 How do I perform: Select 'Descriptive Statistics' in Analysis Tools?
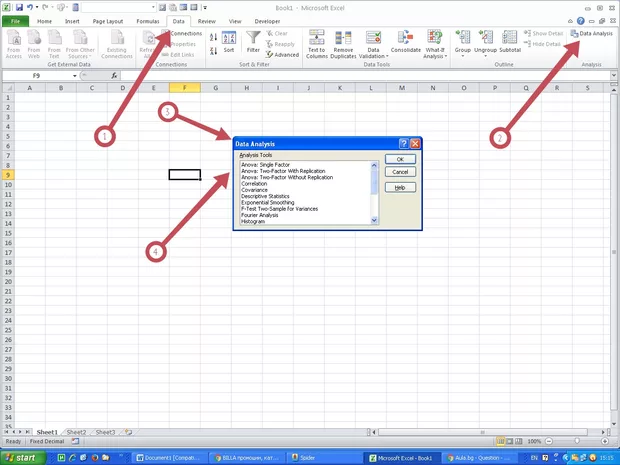pyautogui.click(x=265, y=196)
